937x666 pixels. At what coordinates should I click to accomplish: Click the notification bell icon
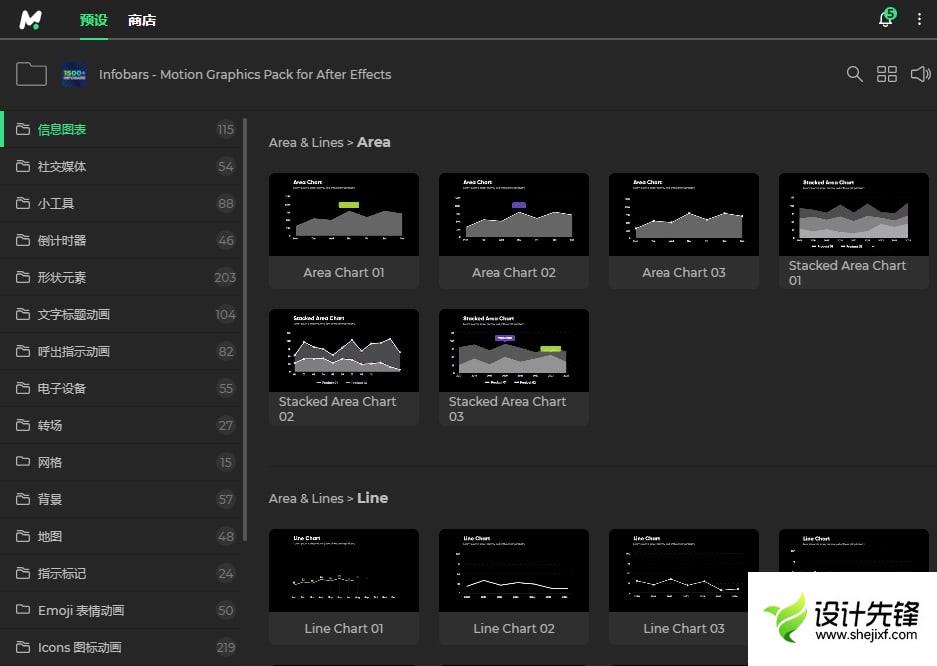tap(885, 19)
